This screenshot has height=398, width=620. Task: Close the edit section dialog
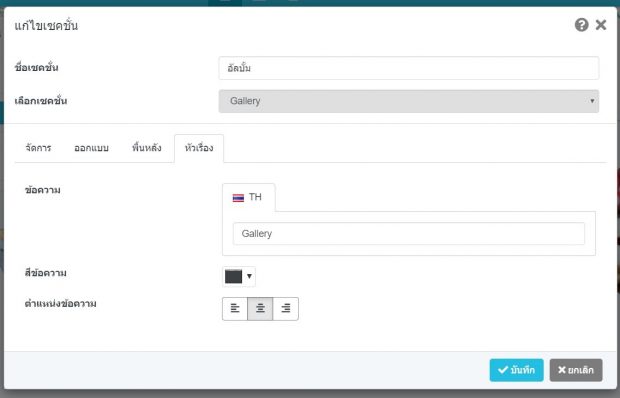pyautogui.click(x=601, y=25)
